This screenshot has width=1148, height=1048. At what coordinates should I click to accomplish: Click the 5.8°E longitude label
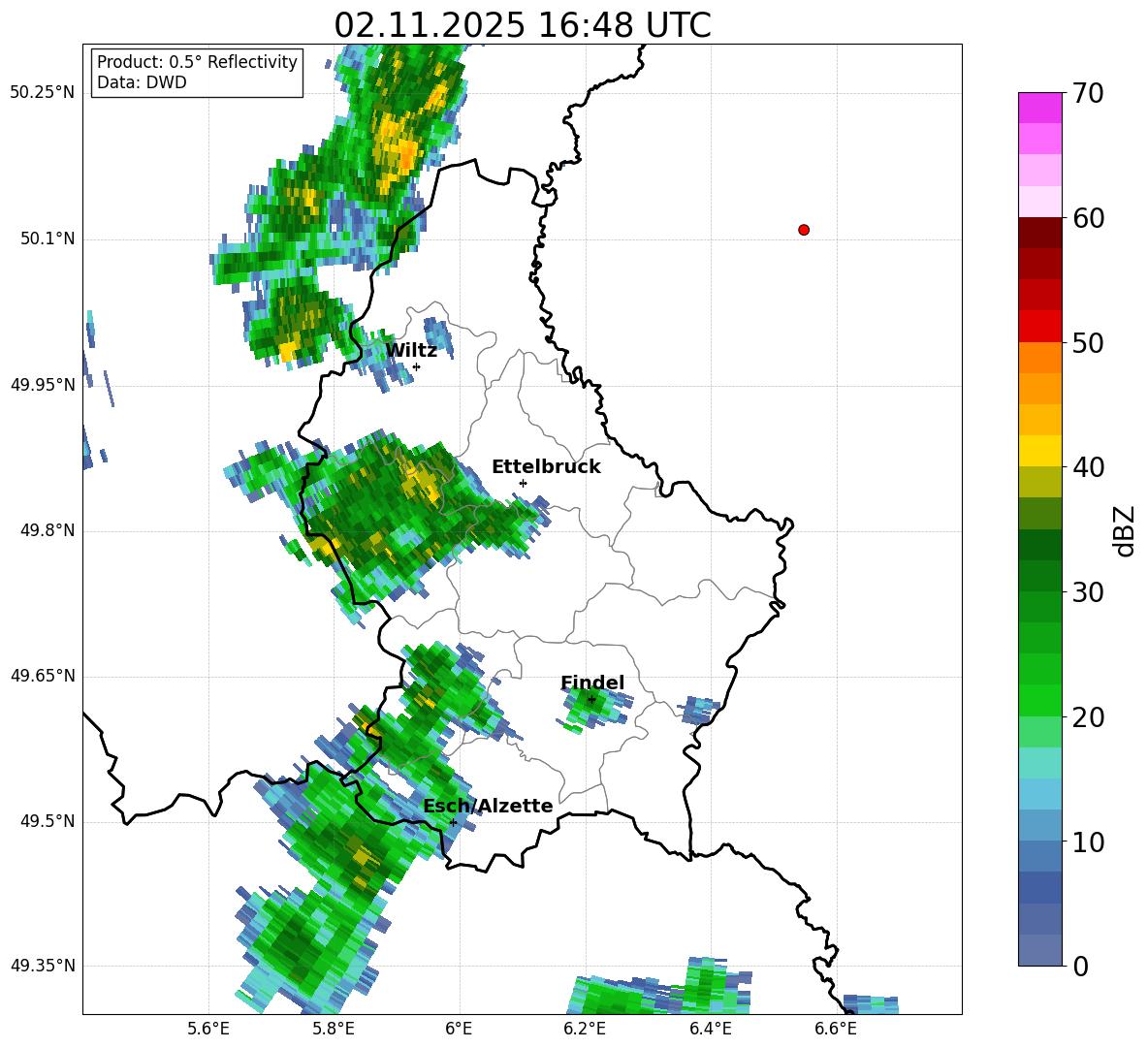pyautogui.click(x=334, y=1029)
